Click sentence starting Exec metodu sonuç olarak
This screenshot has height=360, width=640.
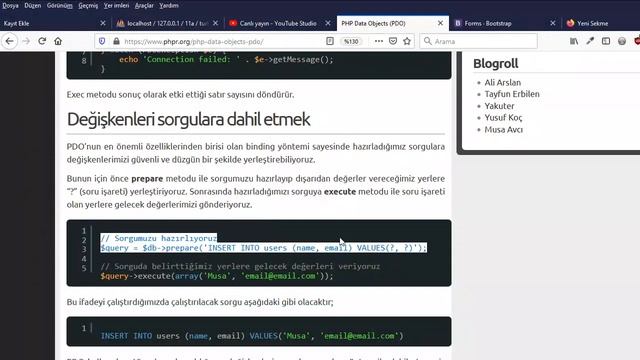180,94
